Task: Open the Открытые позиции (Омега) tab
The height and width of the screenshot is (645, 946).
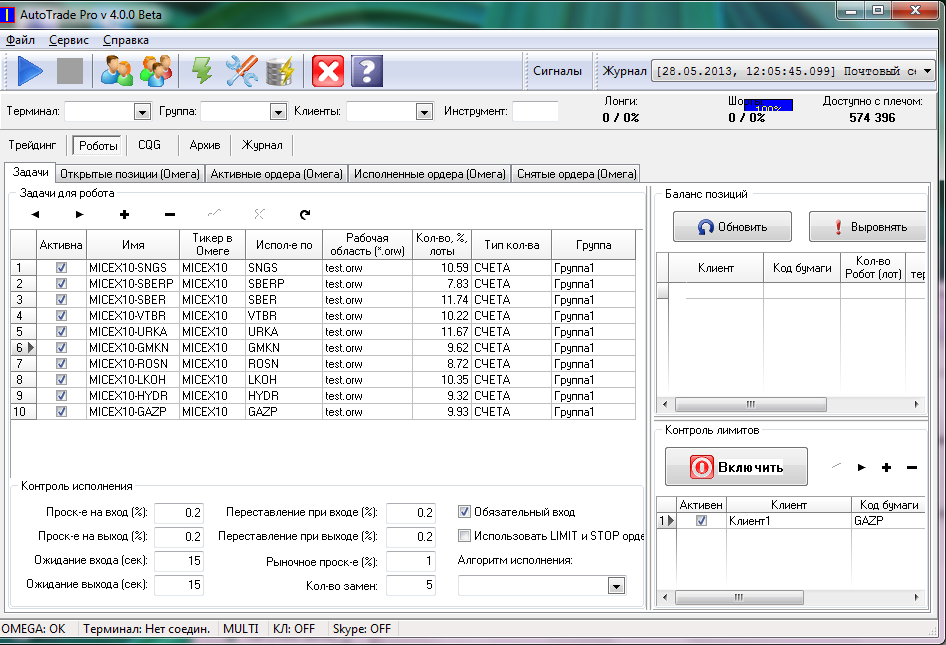Action: (x=130, y=174)
